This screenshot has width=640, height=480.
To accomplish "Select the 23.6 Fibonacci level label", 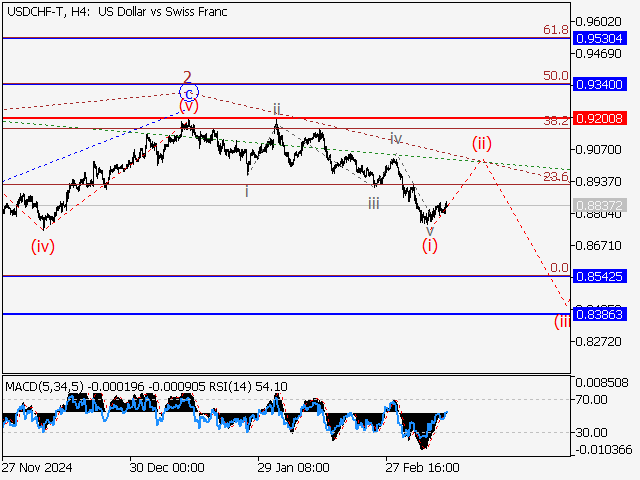I will 556,177.
